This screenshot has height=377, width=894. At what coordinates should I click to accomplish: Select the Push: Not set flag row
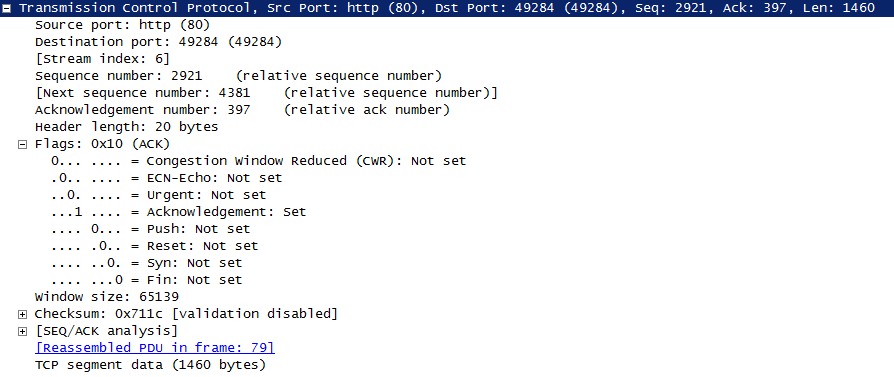click(151, 229)
